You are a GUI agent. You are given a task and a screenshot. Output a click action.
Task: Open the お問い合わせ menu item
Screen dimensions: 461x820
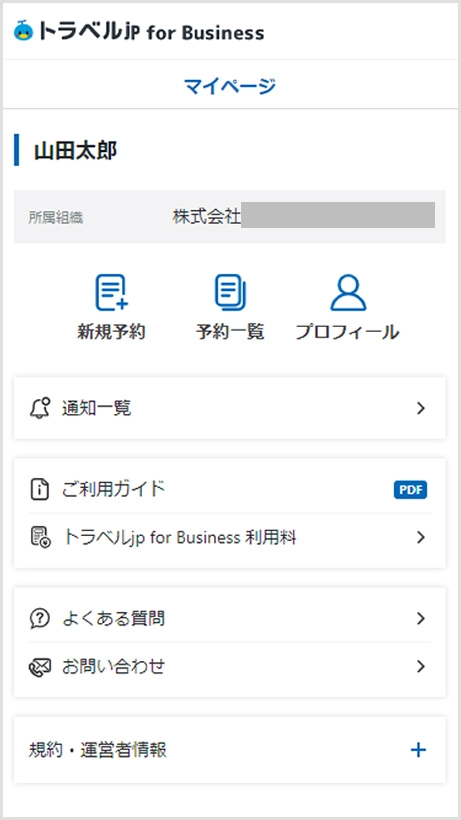[229, 667]
